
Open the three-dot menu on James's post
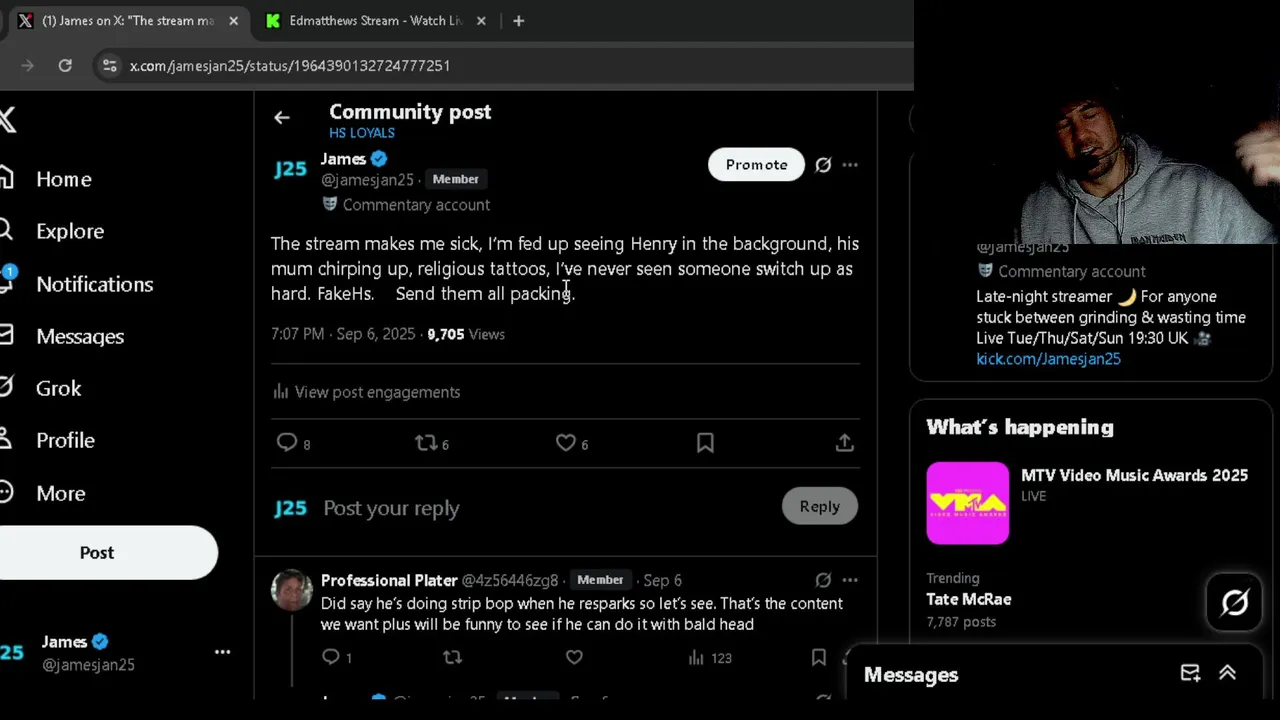point(850,165)
